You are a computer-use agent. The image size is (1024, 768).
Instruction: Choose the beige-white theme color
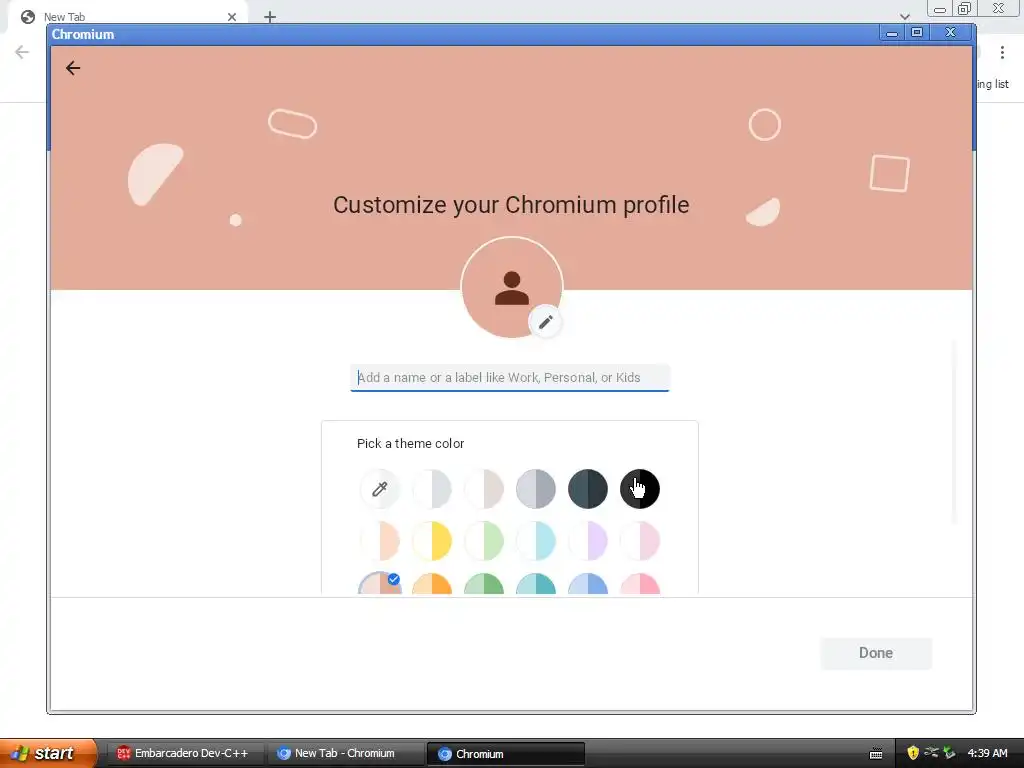tap(484, 488)
